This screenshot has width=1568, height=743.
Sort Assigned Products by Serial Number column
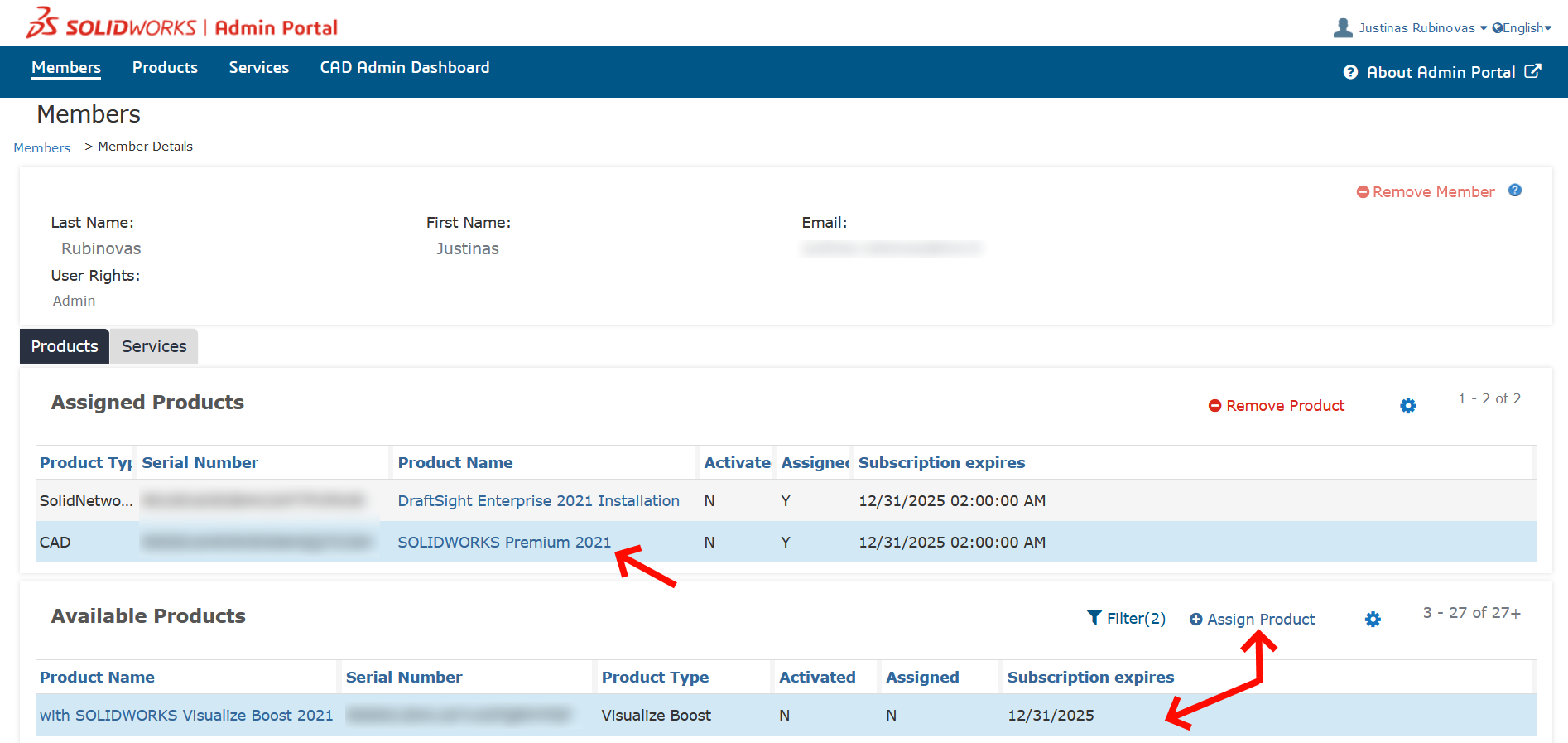click(x=200, y=463)
